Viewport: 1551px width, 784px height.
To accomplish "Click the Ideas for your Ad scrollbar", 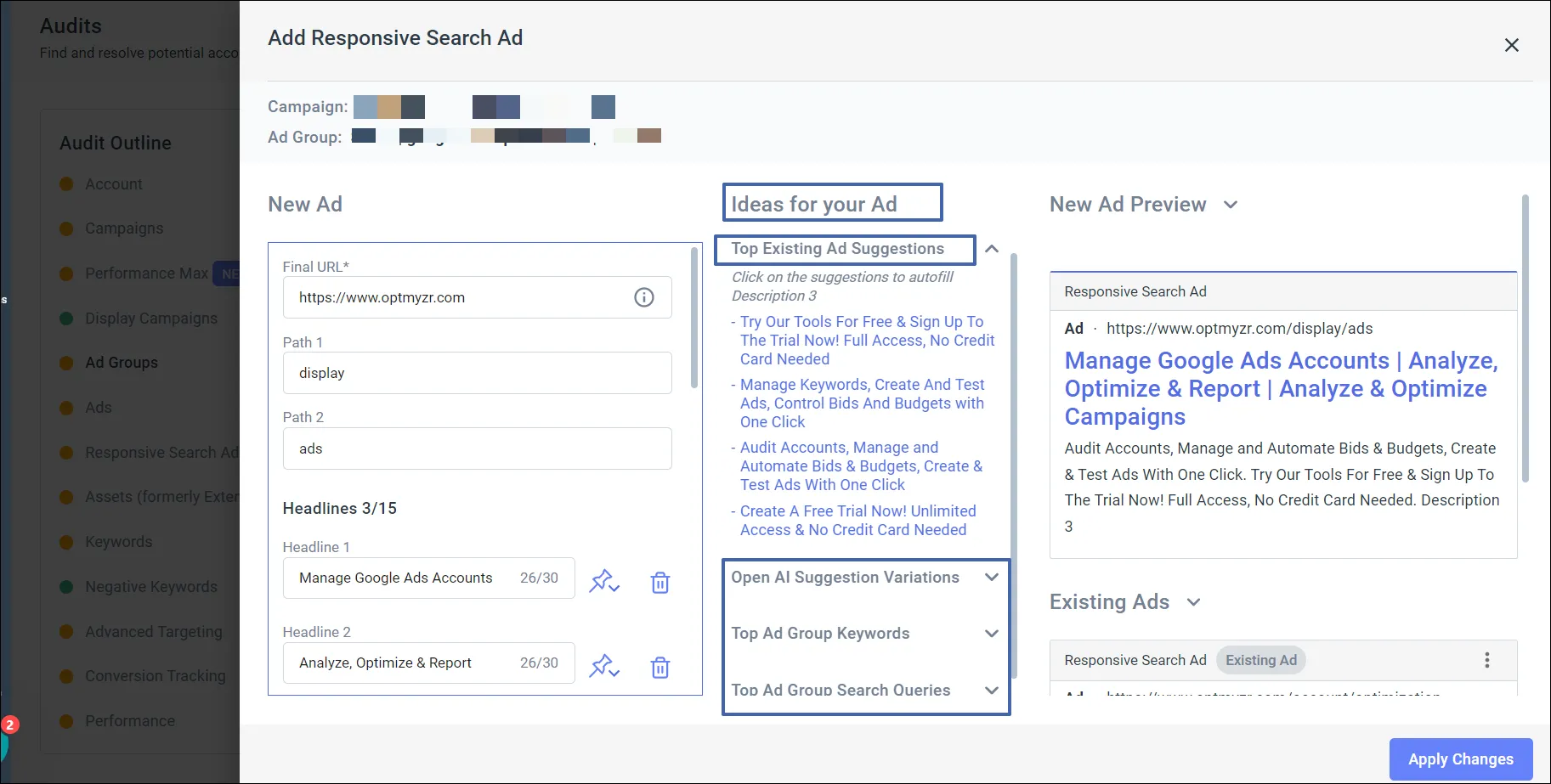I will tap(1013, 465).
